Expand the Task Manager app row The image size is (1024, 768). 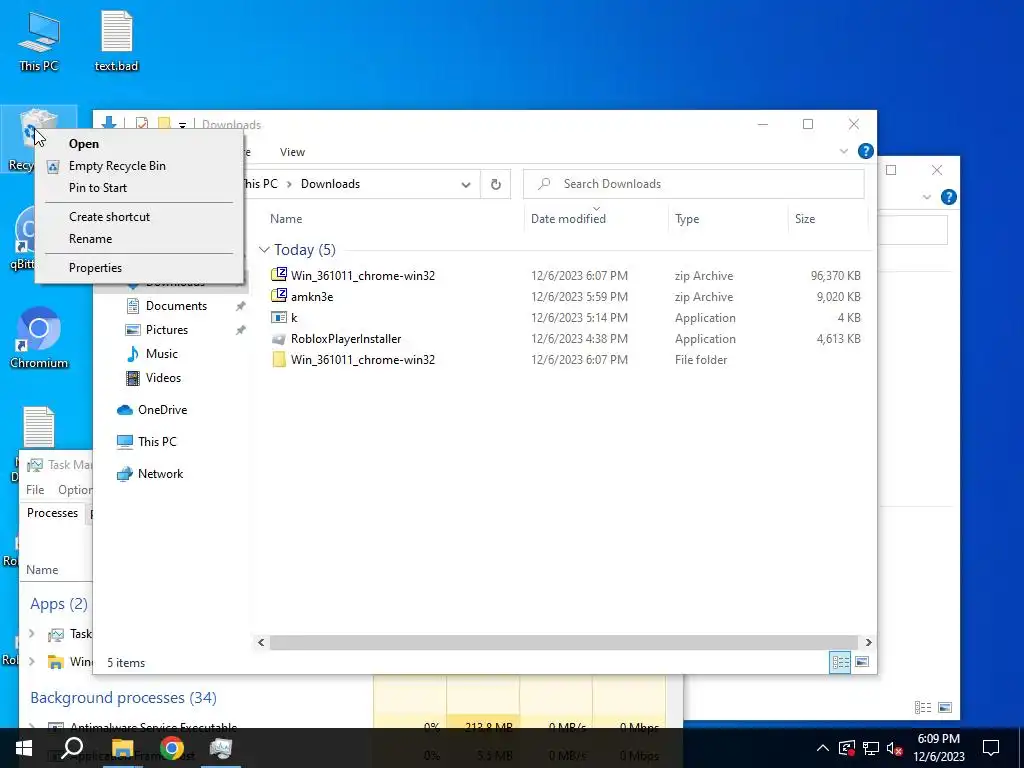[31, 633]
